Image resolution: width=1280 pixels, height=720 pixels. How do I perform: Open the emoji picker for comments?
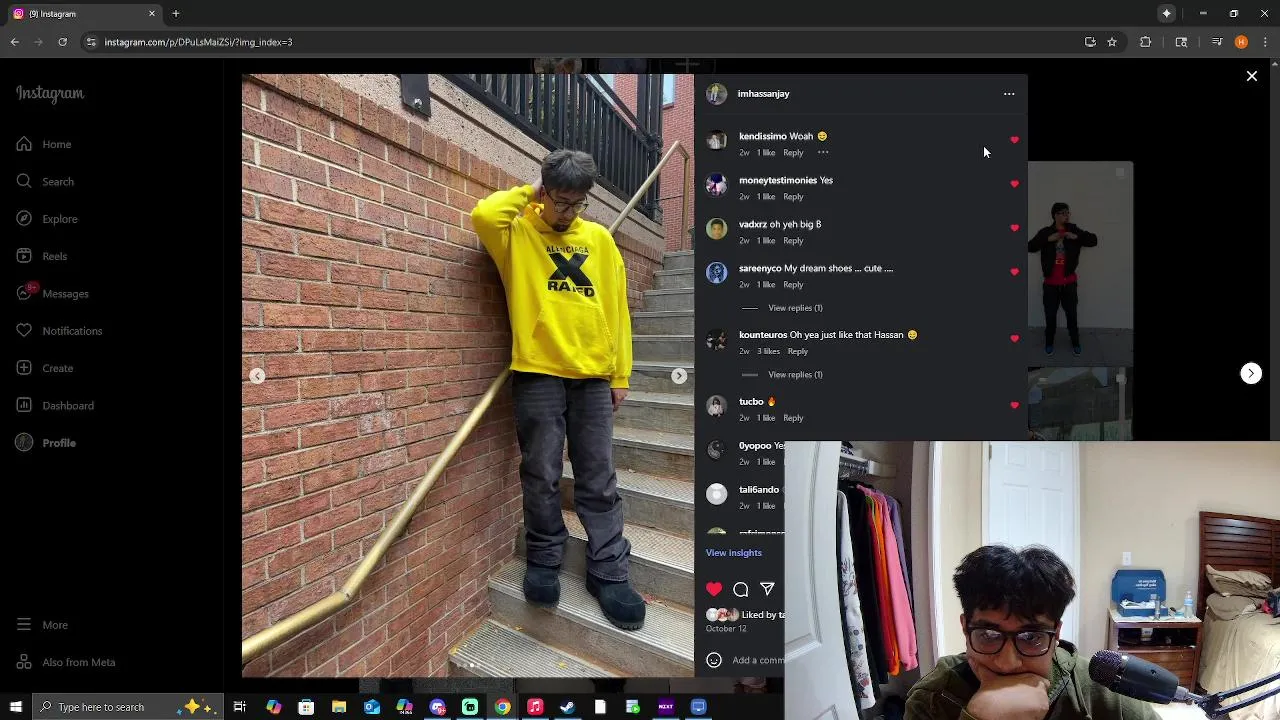(714, 660)
